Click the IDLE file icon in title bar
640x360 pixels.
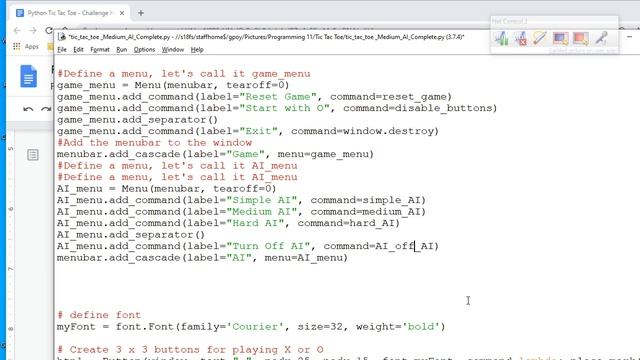(x=62, y=37)
